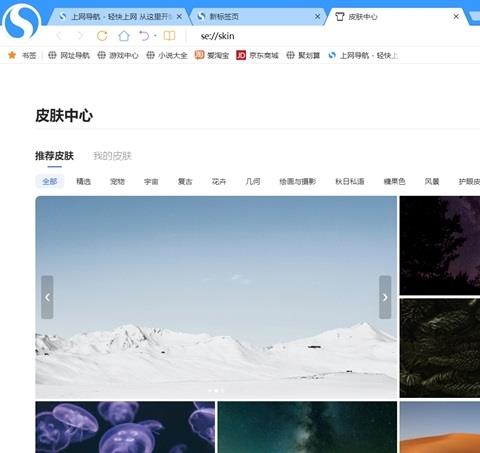
Task: Open the 爱淘宝 bookmark
Action: (212, 55)
